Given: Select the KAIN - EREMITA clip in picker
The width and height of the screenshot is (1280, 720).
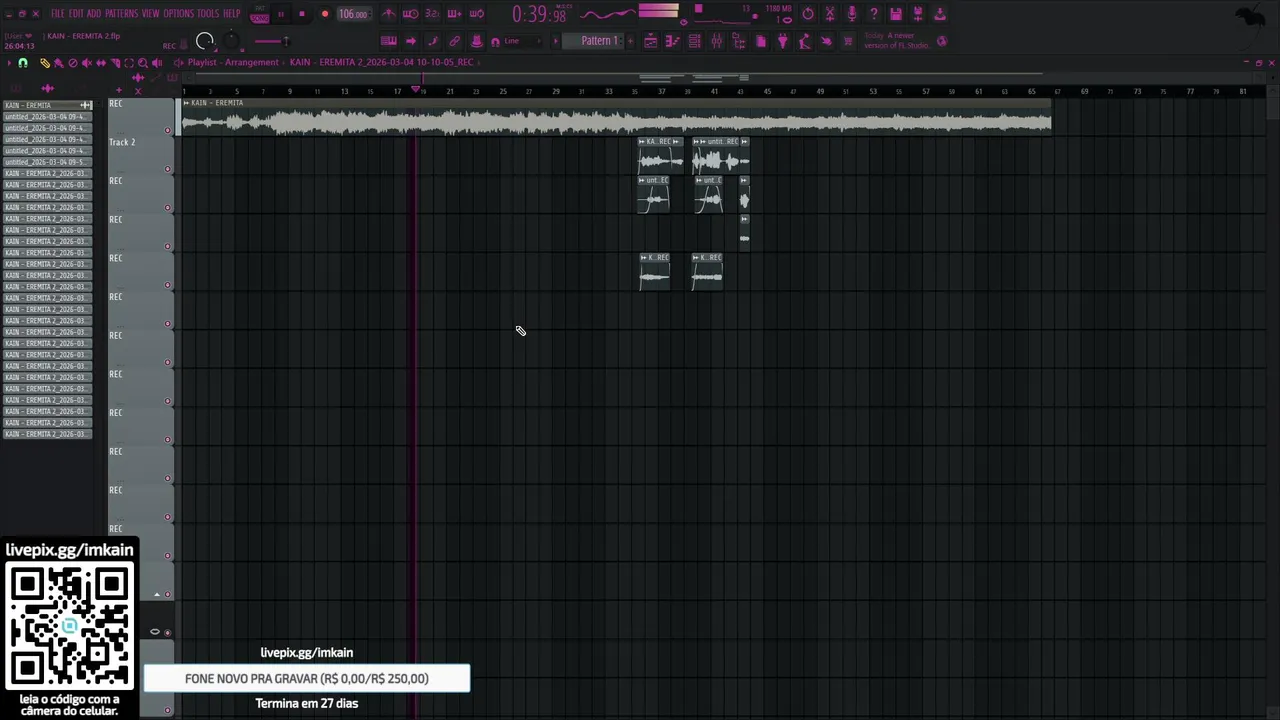Looking at the screenshot, I should (48, 105).
